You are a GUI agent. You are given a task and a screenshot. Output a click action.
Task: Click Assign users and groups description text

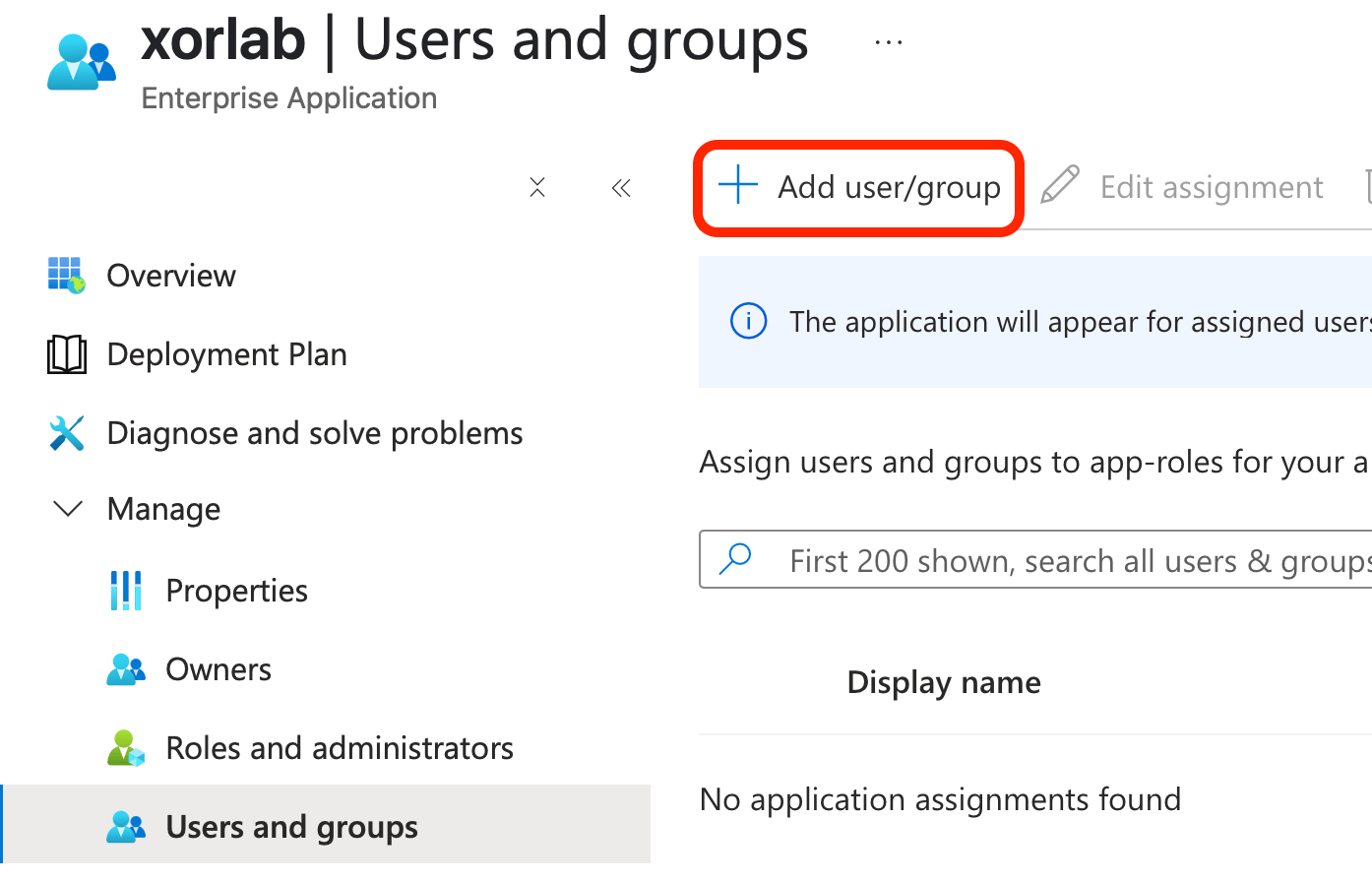tap(1034, 462)
